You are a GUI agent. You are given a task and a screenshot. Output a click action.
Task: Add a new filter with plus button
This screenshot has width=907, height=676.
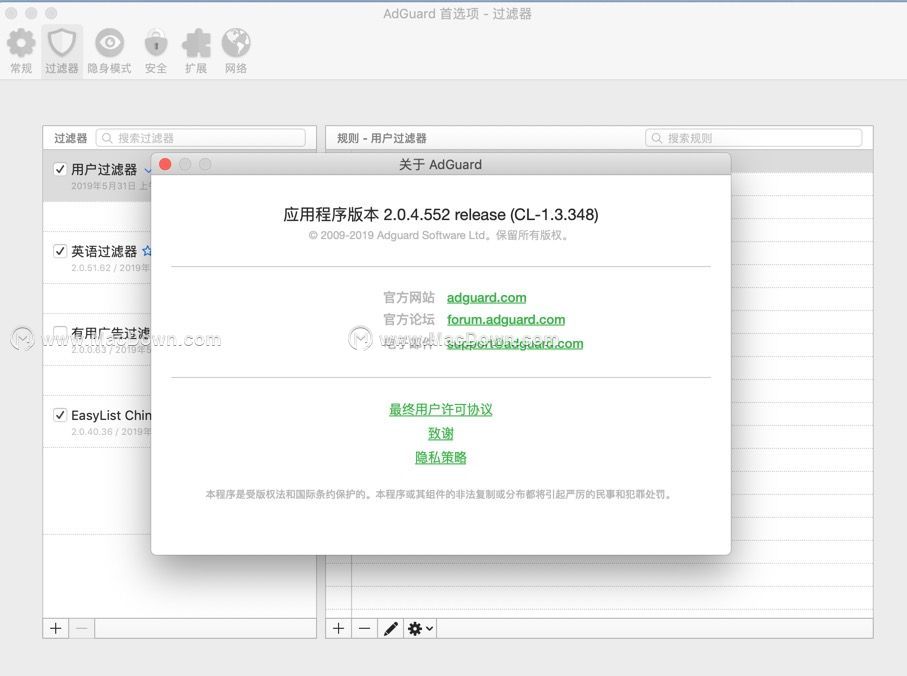pos(56,629)
